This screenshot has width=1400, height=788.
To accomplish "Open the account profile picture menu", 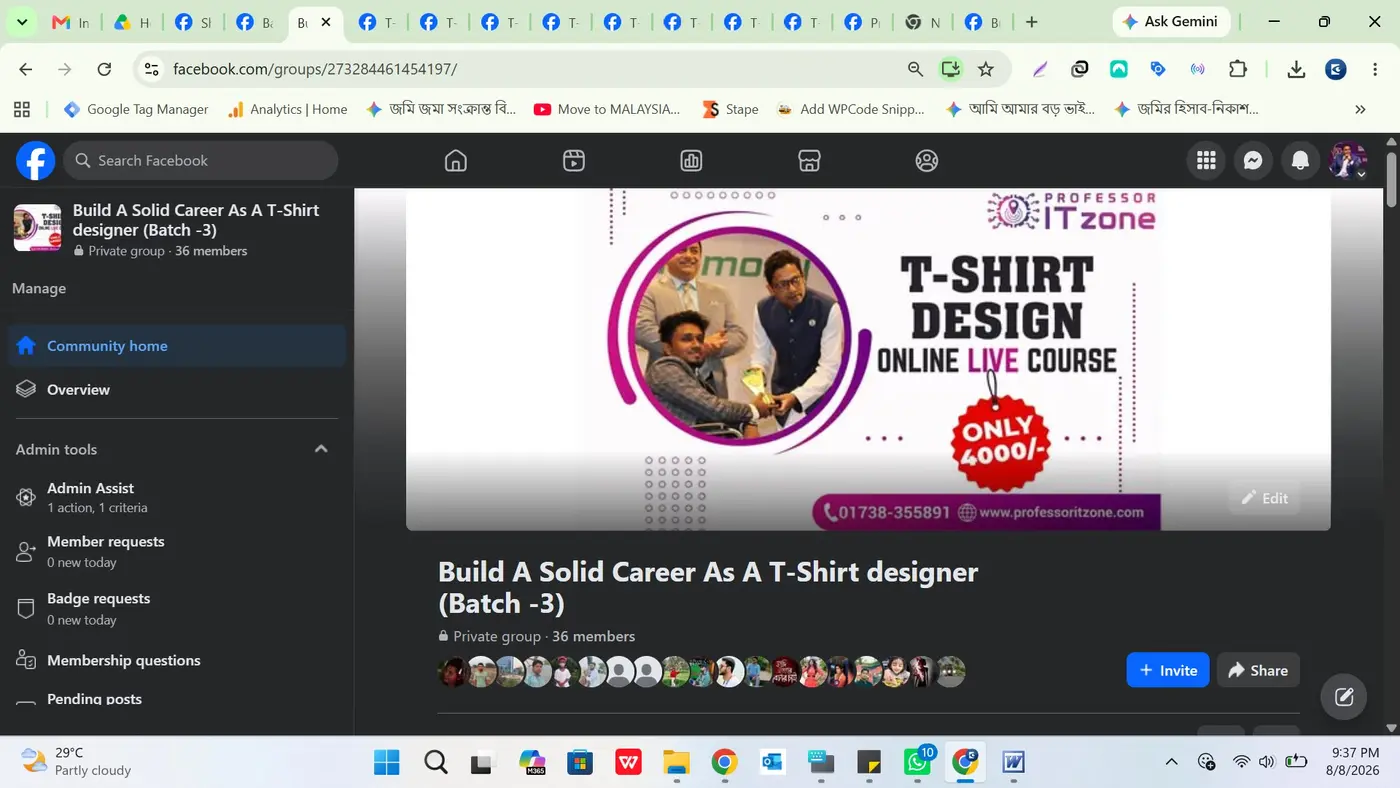I will [x=1347, y=160].
